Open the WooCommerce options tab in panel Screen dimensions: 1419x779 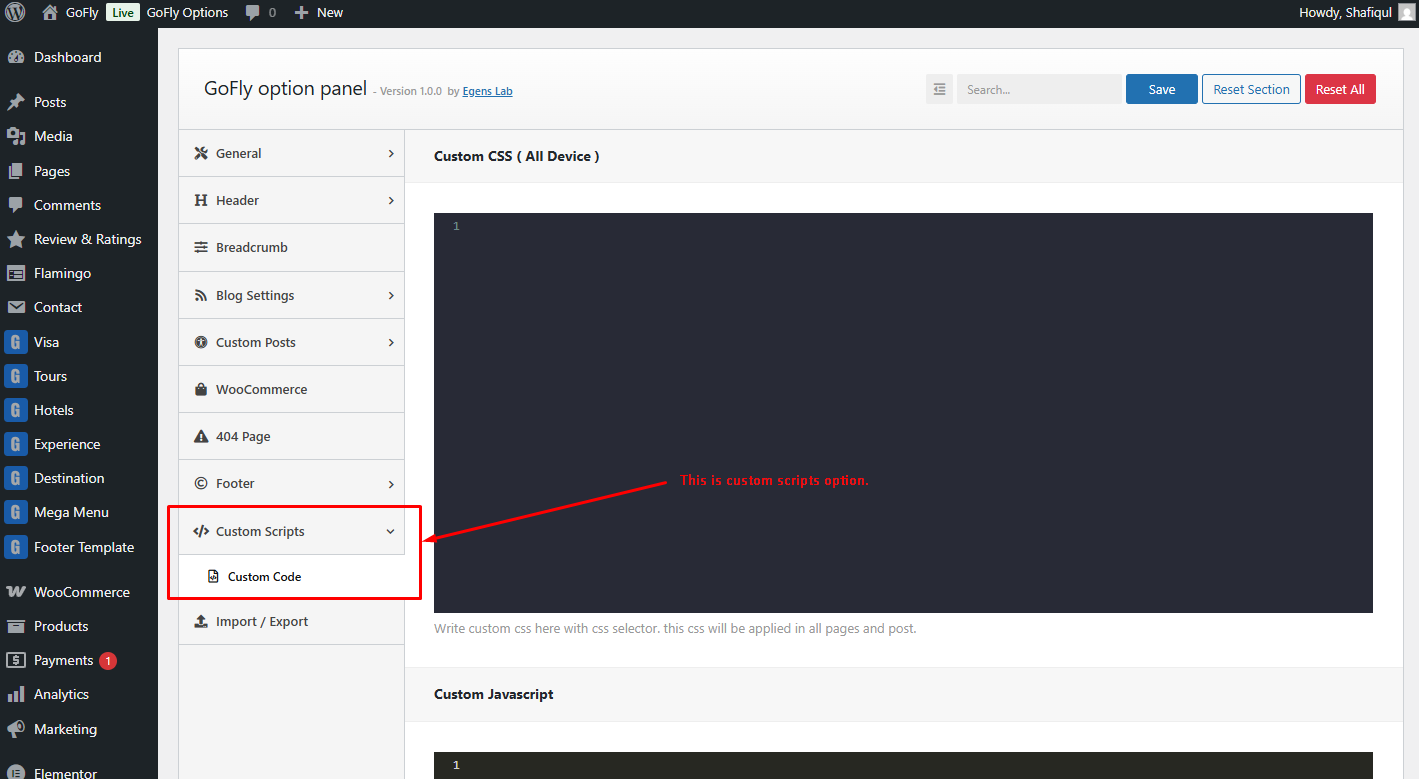(x=292, y=389)
